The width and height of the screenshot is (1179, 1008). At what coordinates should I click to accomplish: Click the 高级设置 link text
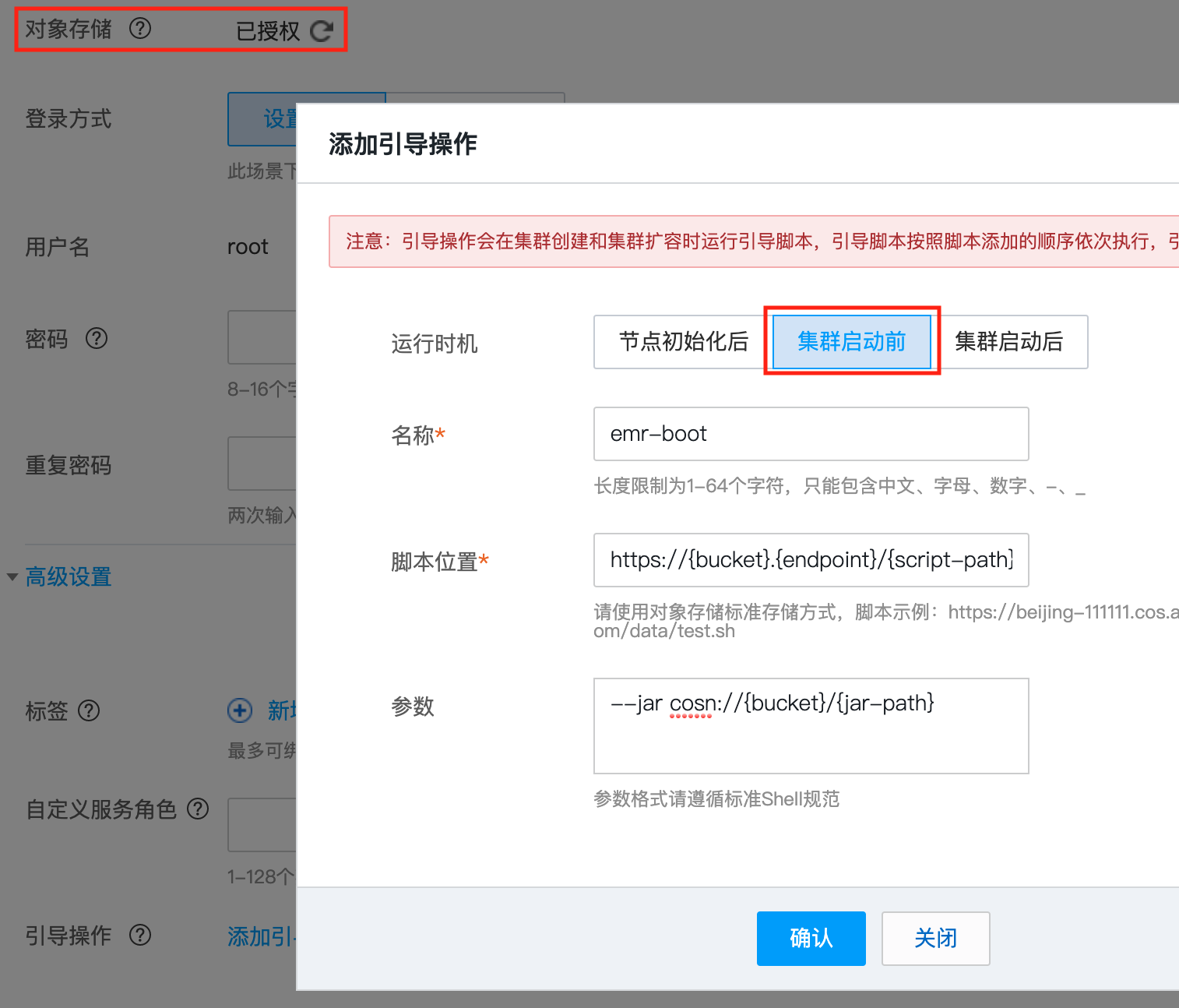pos(69,577)
